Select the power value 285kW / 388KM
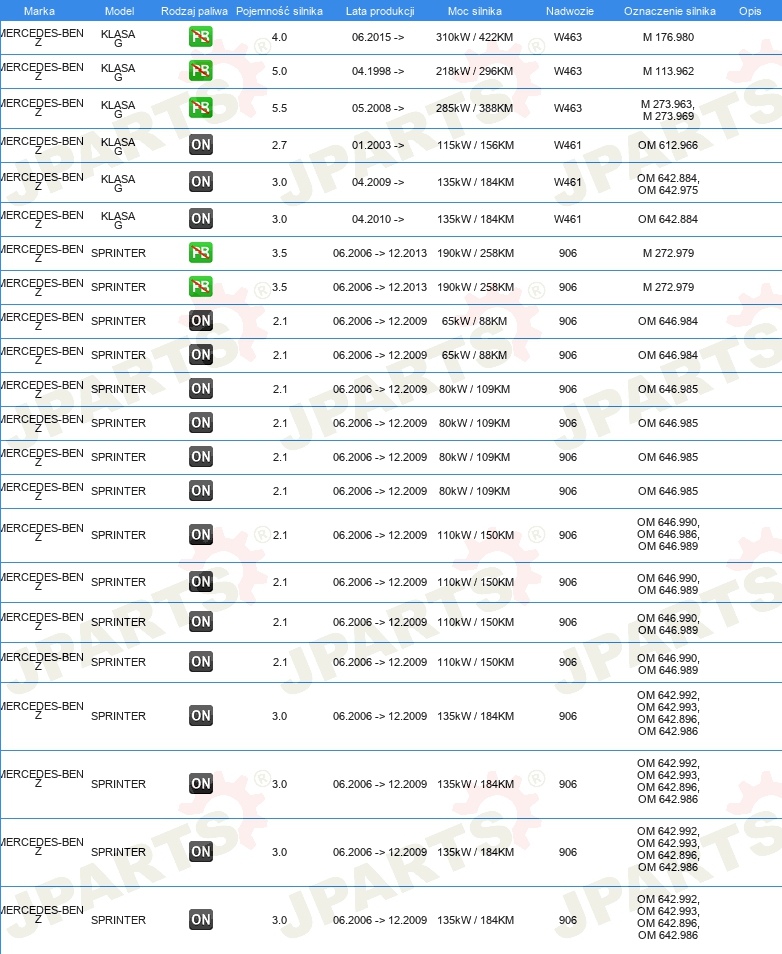Screen dimensions: 782x954 tap(475, 108)
